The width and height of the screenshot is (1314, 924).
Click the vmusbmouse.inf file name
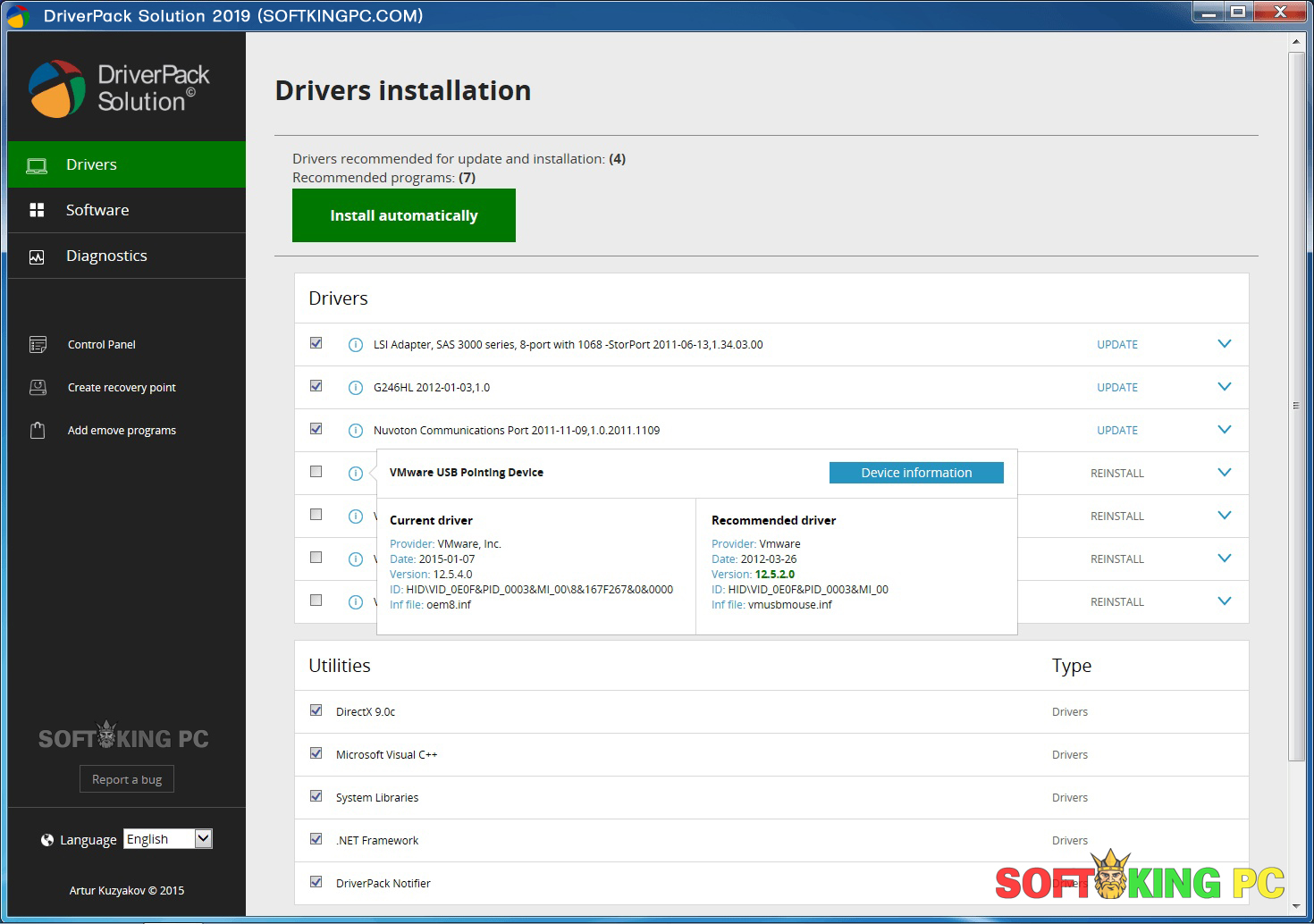click(790, 605)
